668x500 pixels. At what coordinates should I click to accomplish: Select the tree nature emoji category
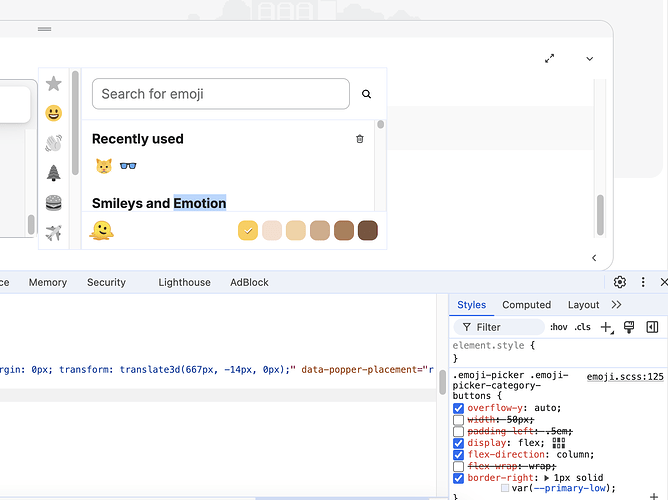pos(54,173)
